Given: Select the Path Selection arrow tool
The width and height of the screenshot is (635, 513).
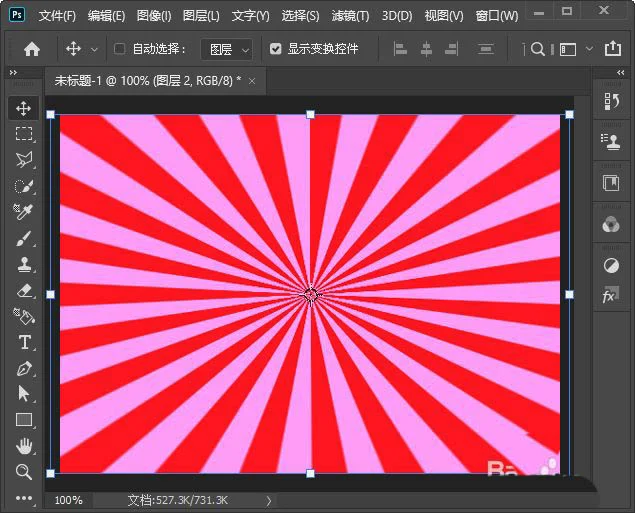Looking at the screenshot, I should 23,394.
